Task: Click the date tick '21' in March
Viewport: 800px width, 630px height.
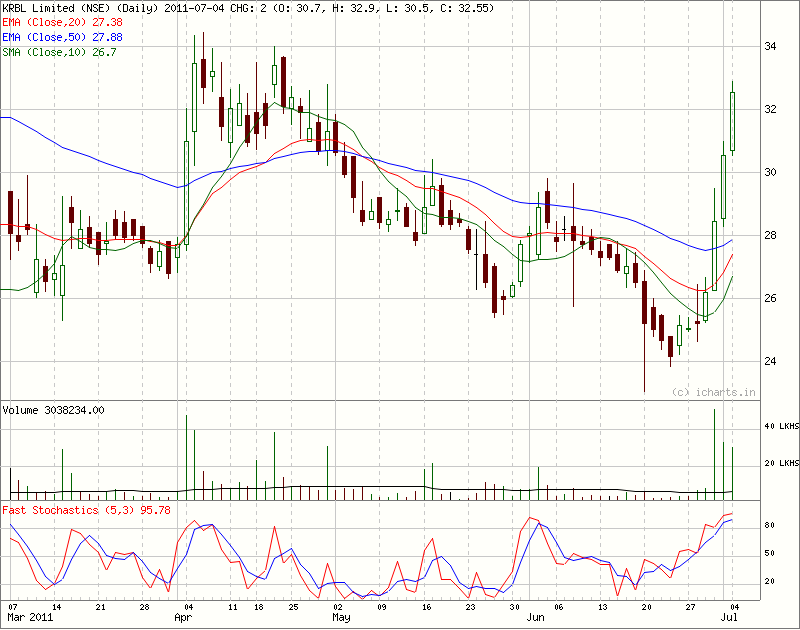Action: 101,607
